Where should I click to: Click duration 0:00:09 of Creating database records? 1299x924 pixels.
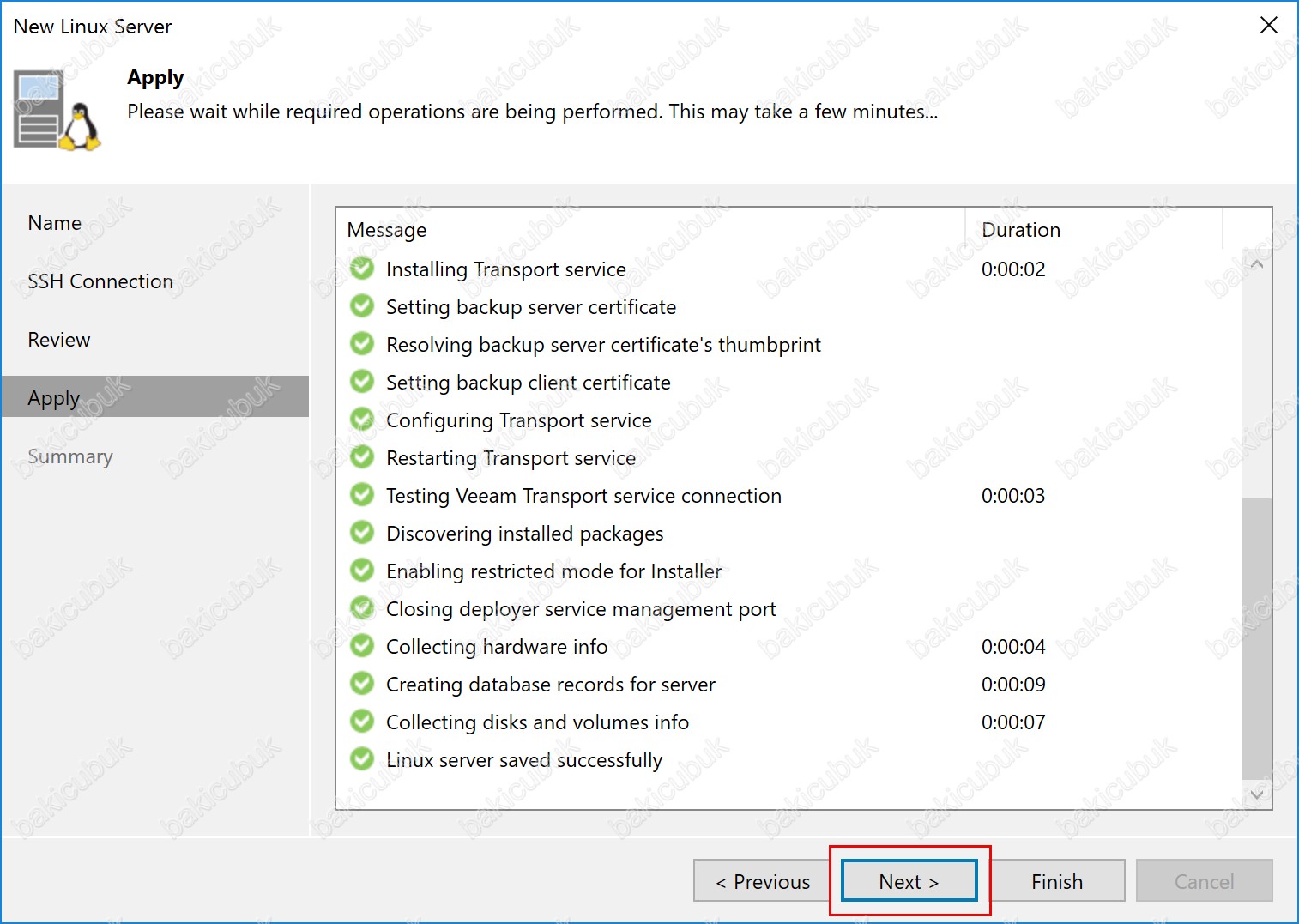(1013, 685)
